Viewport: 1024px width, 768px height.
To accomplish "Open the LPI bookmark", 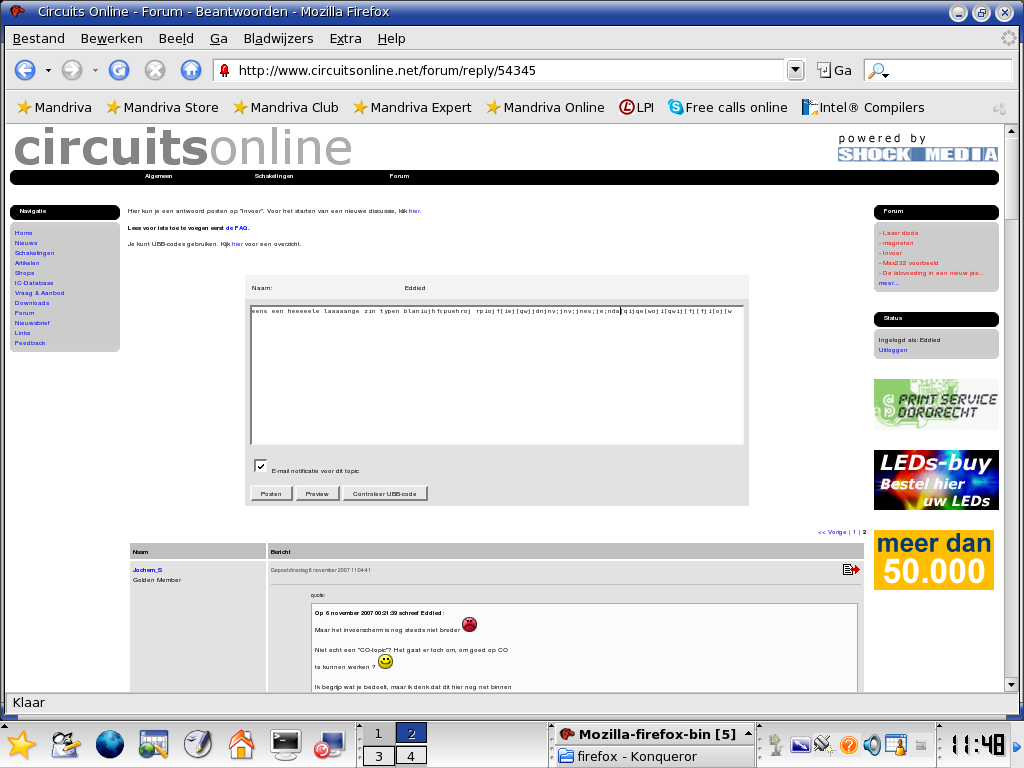I will click(x=636, y=107).
